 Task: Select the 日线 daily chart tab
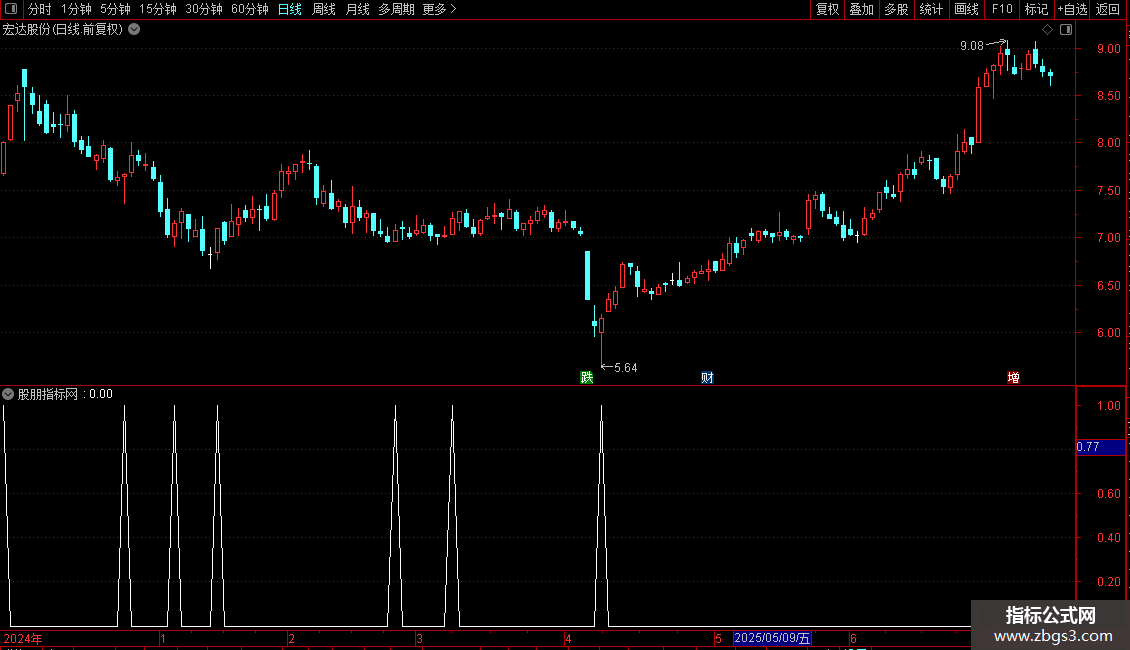[290, 9]
